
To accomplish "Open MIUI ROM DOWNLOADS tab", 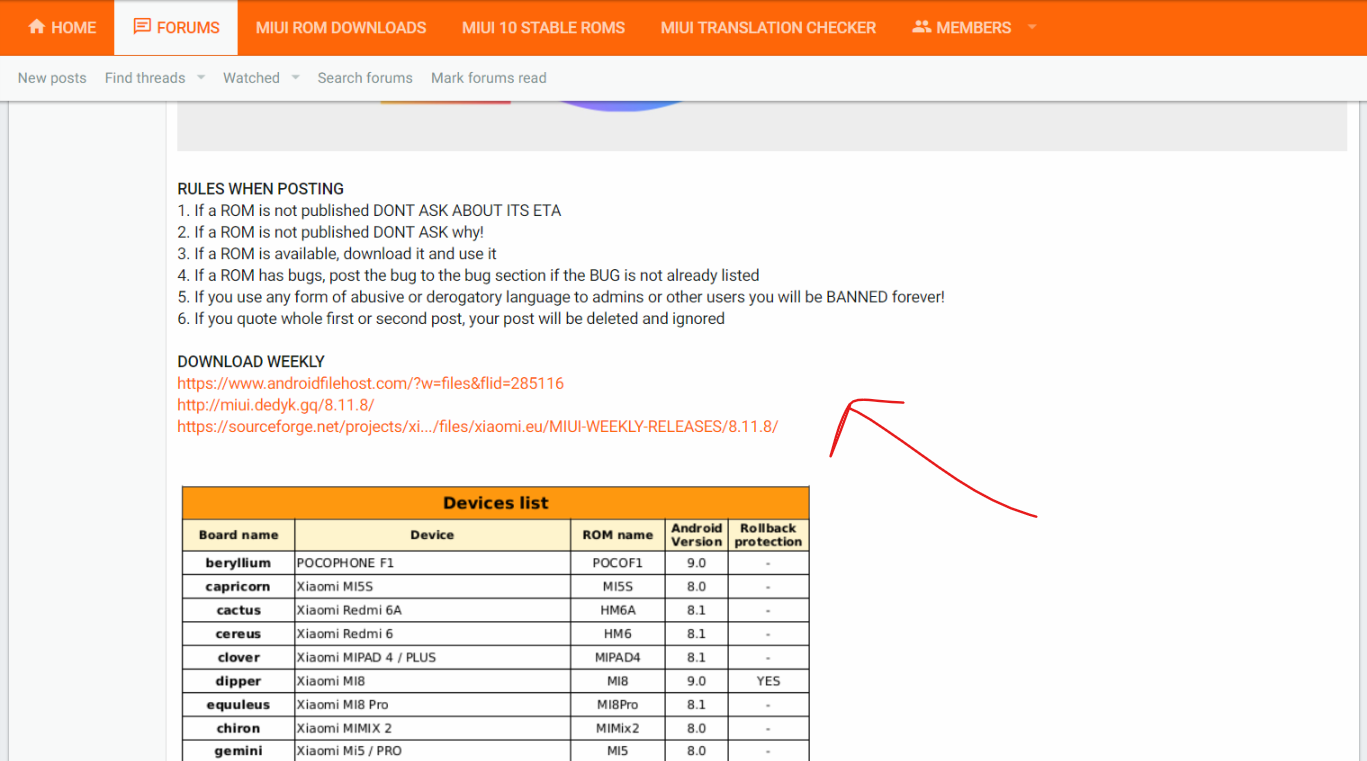I will pos(341,28).
